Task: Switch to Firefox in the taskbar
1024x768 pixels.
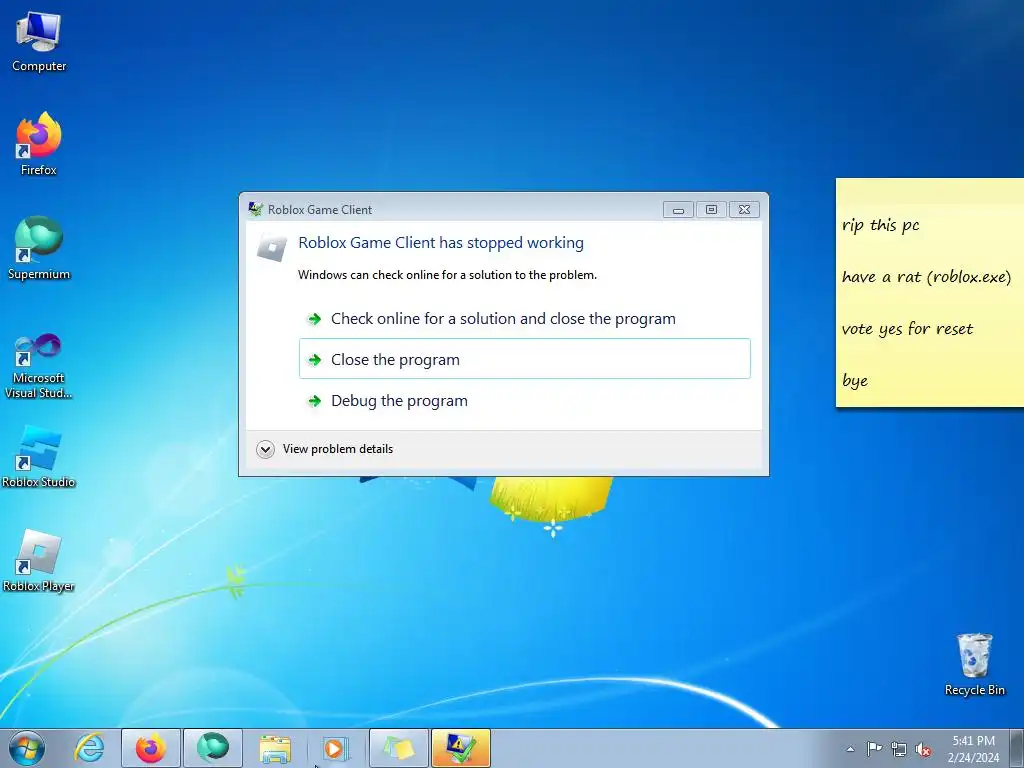Action: coord(151,748)
